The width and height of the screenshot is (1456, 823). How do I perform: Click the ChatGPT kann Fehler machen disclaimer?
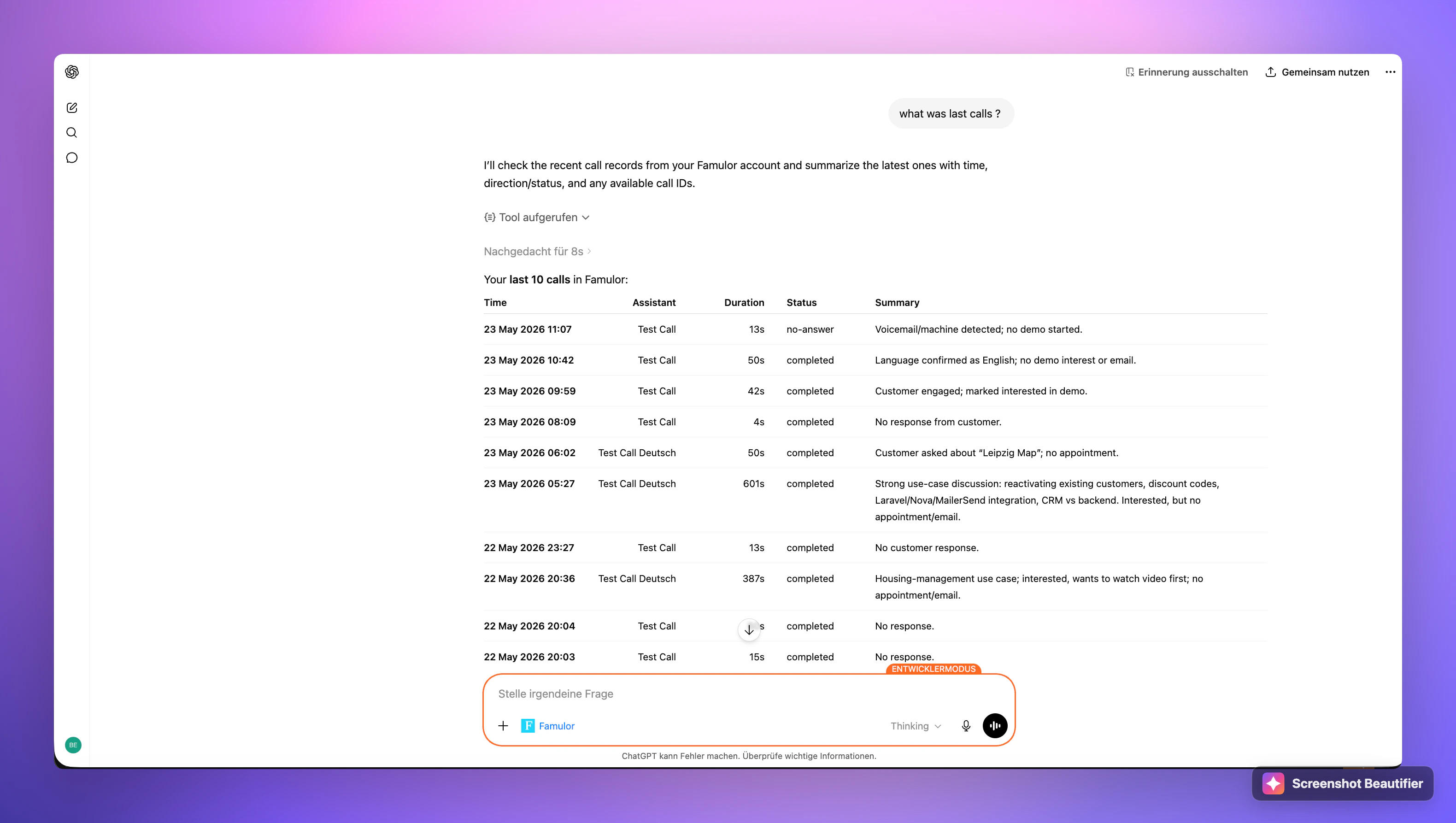pos(749,756)
